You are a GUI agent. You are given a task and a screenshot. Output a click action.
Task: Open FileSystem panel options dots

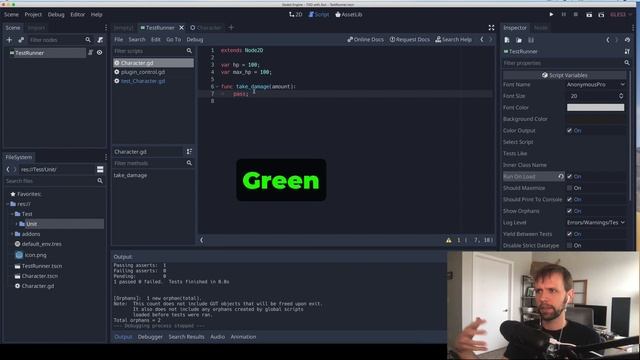pyautogui.click(x=106, y=157)
